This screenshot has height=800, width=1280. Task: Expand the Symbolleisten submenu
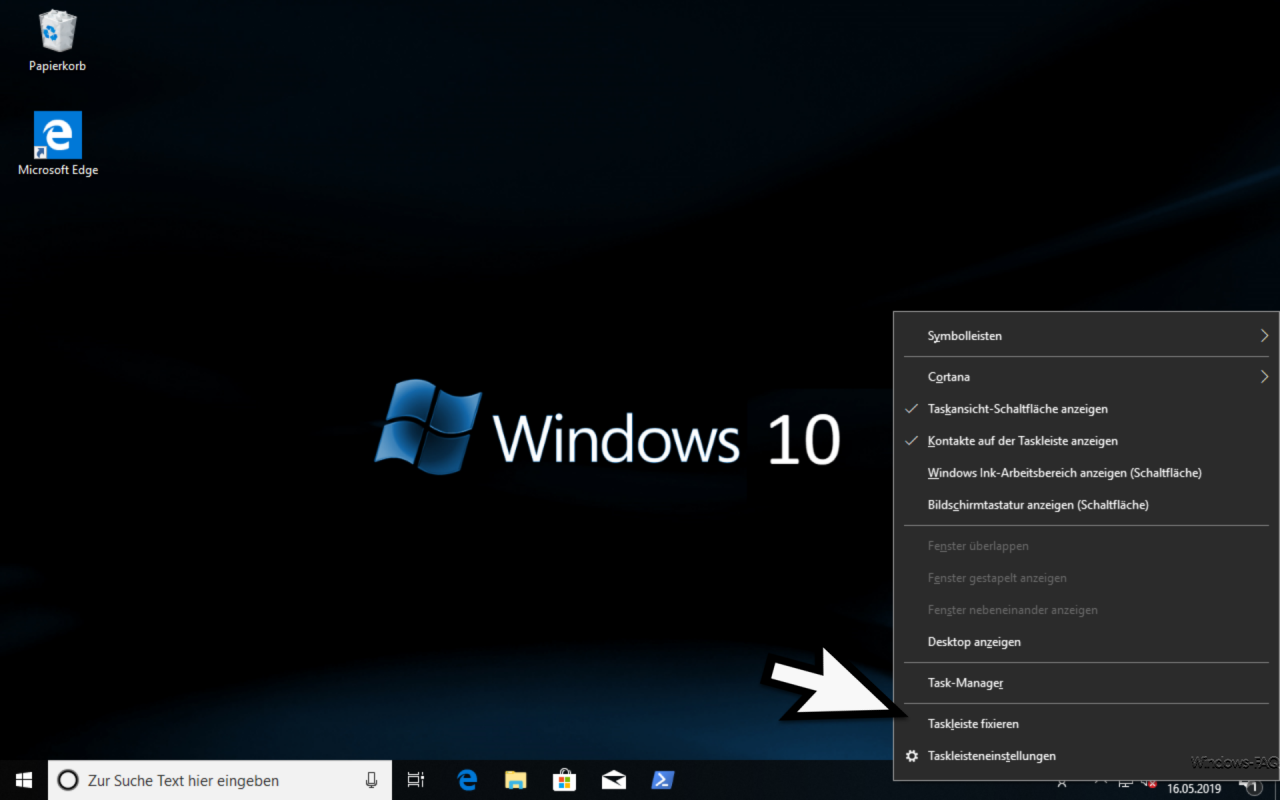pos(1086,336)
